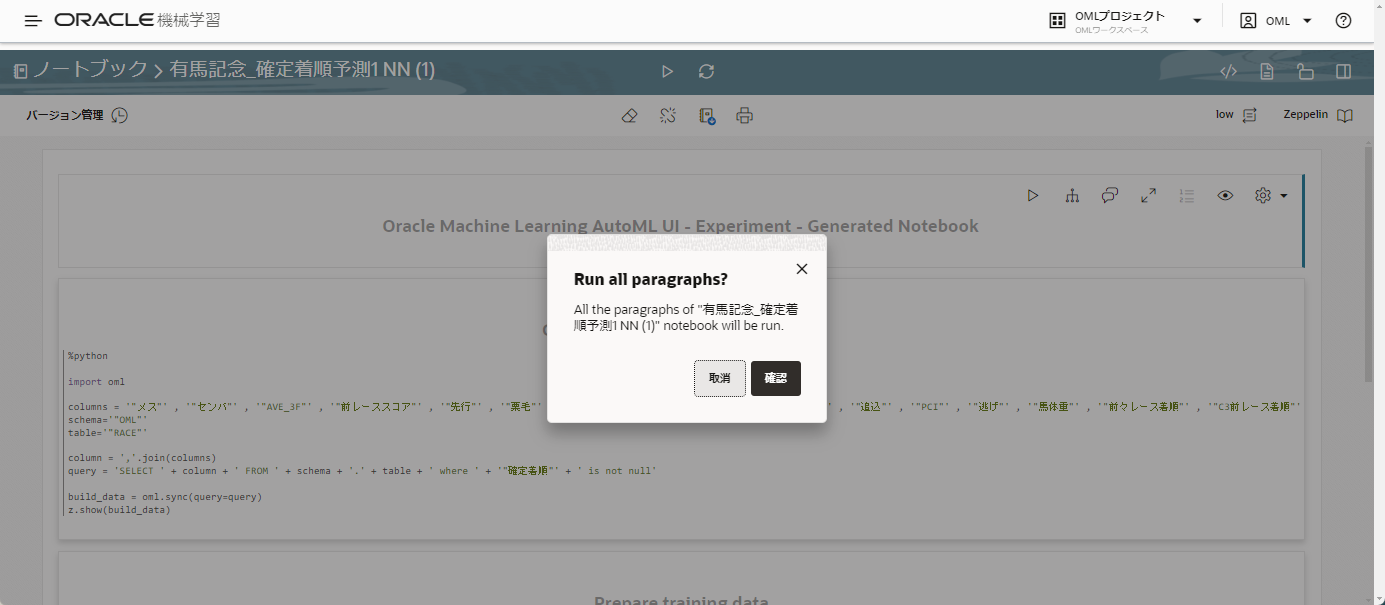1385x605 pixels.
Task: Click the 'import oml' code line
Action: point(96,381)
